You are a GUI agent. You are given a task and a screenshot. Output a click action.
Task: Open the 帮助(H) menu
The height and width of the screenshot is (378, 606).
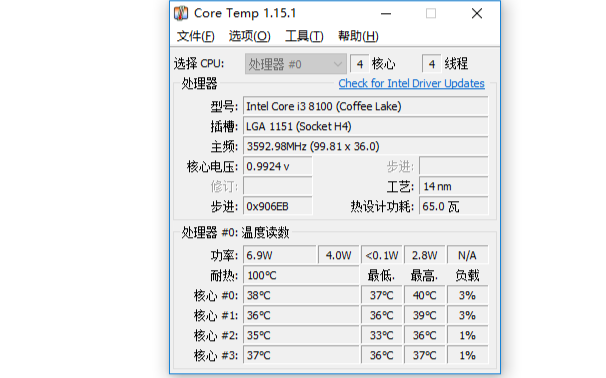pyautogui.click(x=358, y=36)
